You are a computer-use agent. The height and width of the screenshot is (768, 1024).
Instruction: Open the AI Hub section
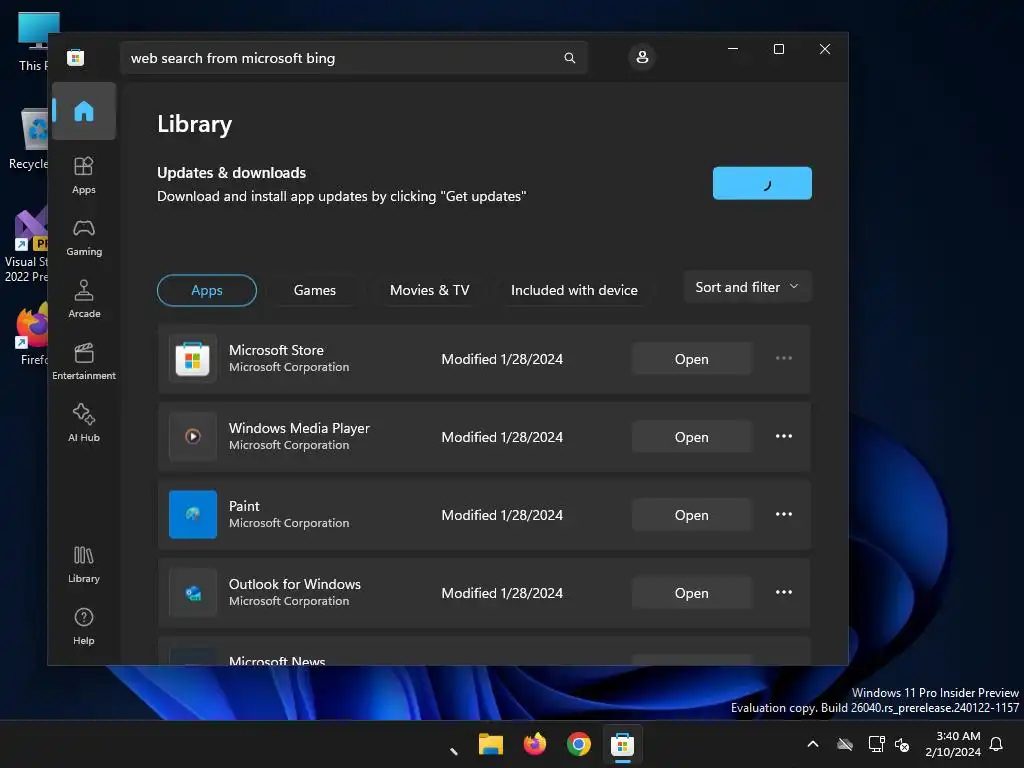coord(84,423)
